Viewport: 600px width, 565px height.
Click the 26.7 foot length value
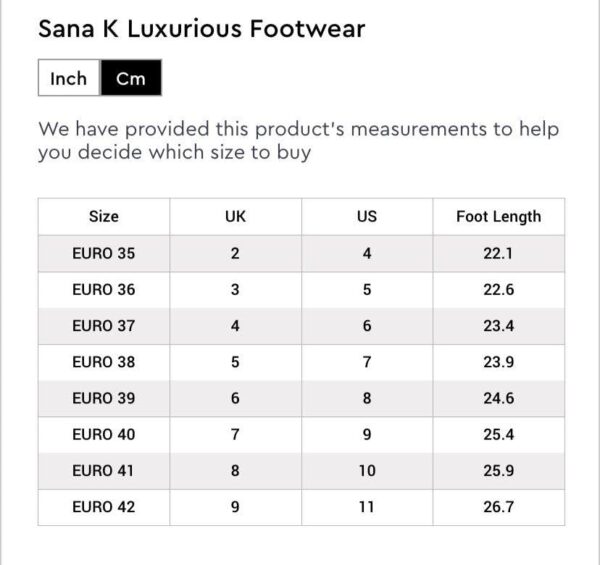tap(498, 507)
